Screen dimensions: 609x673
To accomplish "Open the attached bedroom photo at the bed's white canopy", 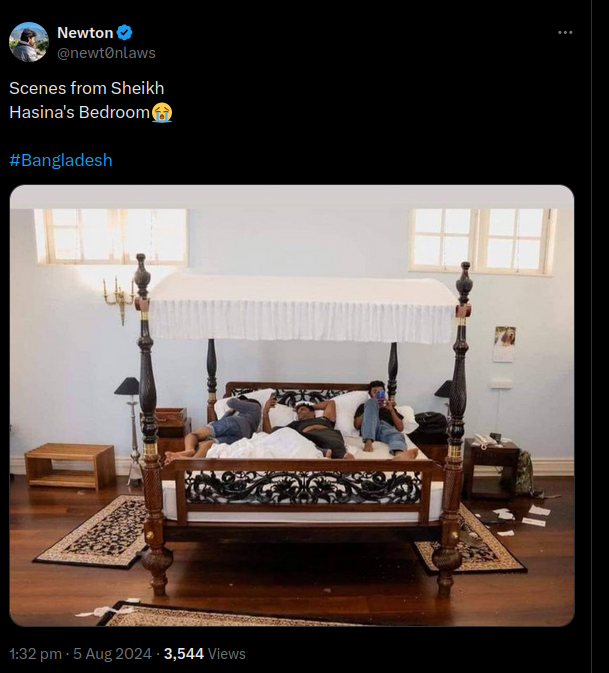I will [x=302, y=307].
